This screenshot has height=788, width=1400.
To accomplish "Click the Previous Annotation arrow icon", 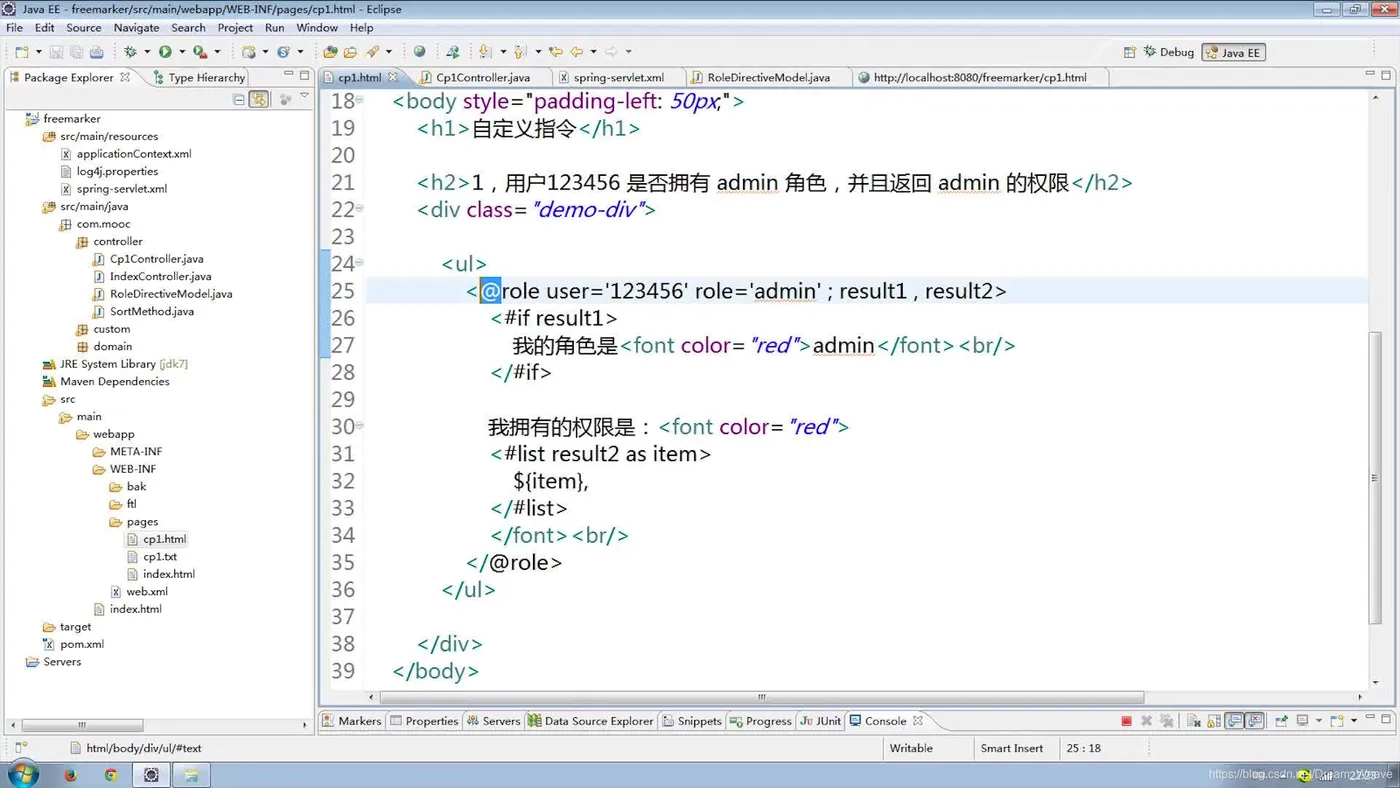I will (x=520, y=52).
